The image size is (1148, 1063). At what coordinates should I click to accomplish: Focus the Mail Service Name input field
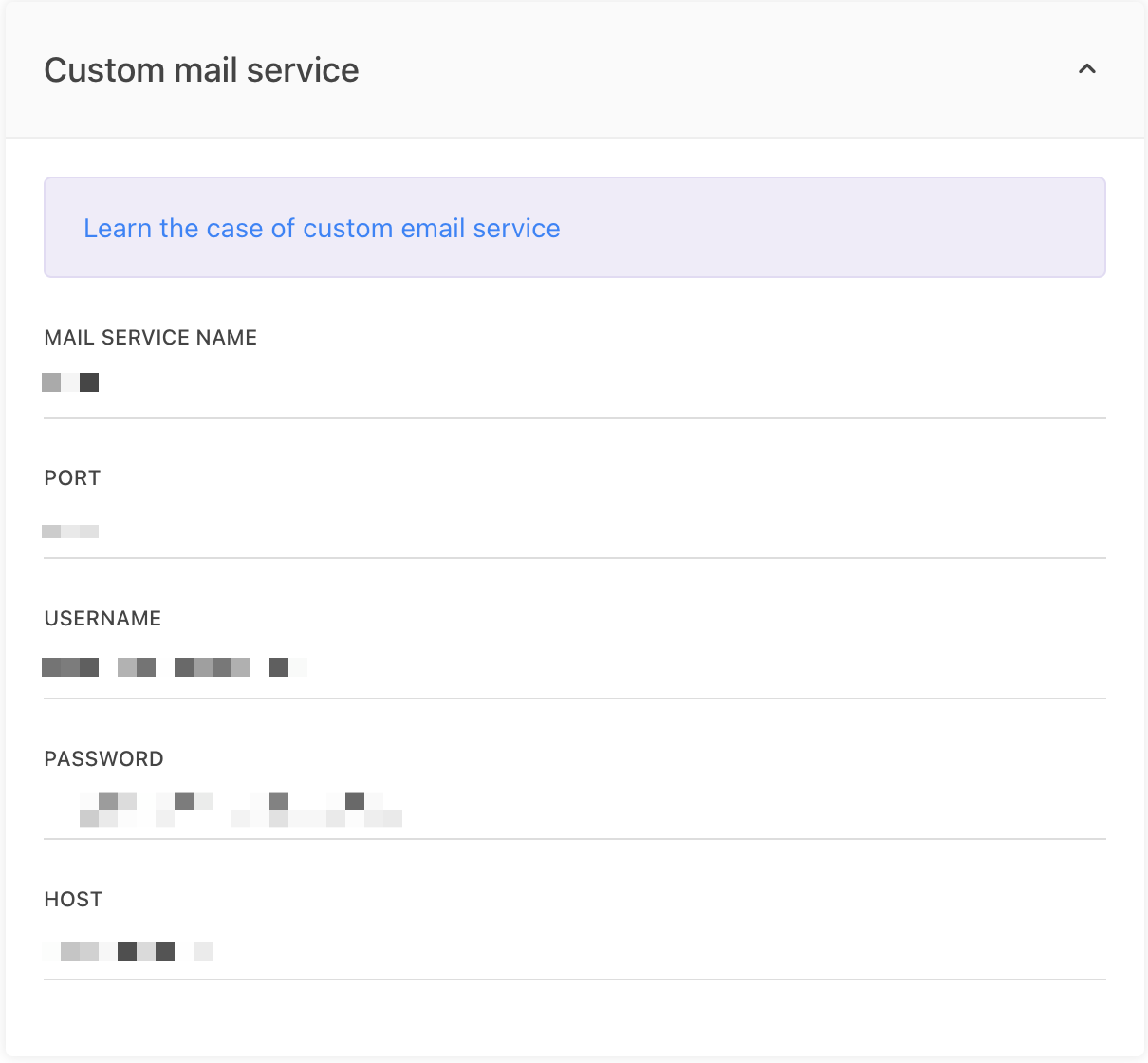click(x=569, y=383)
